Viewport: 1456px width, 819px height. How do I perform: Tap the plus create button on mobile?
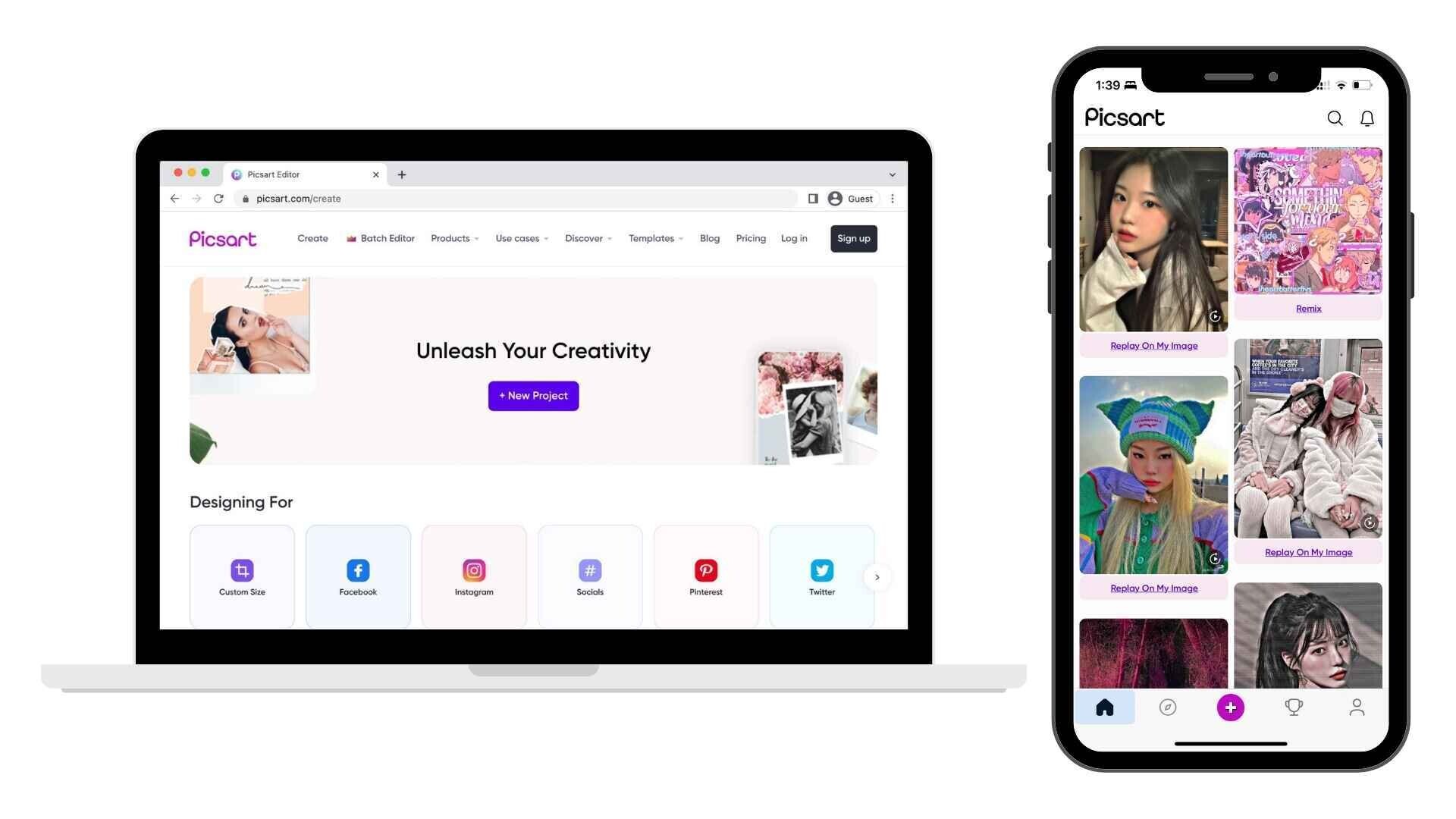pyautogui.click(x=1230, y=707)
